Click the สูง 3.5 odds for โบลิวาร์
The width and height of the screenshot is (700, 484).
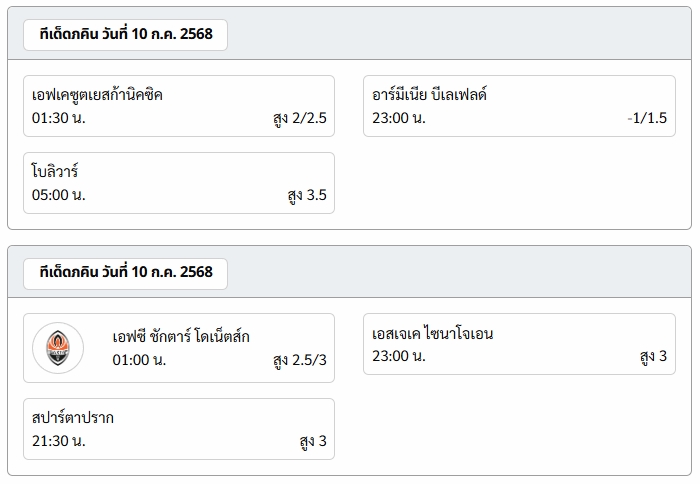coord(307,195)
